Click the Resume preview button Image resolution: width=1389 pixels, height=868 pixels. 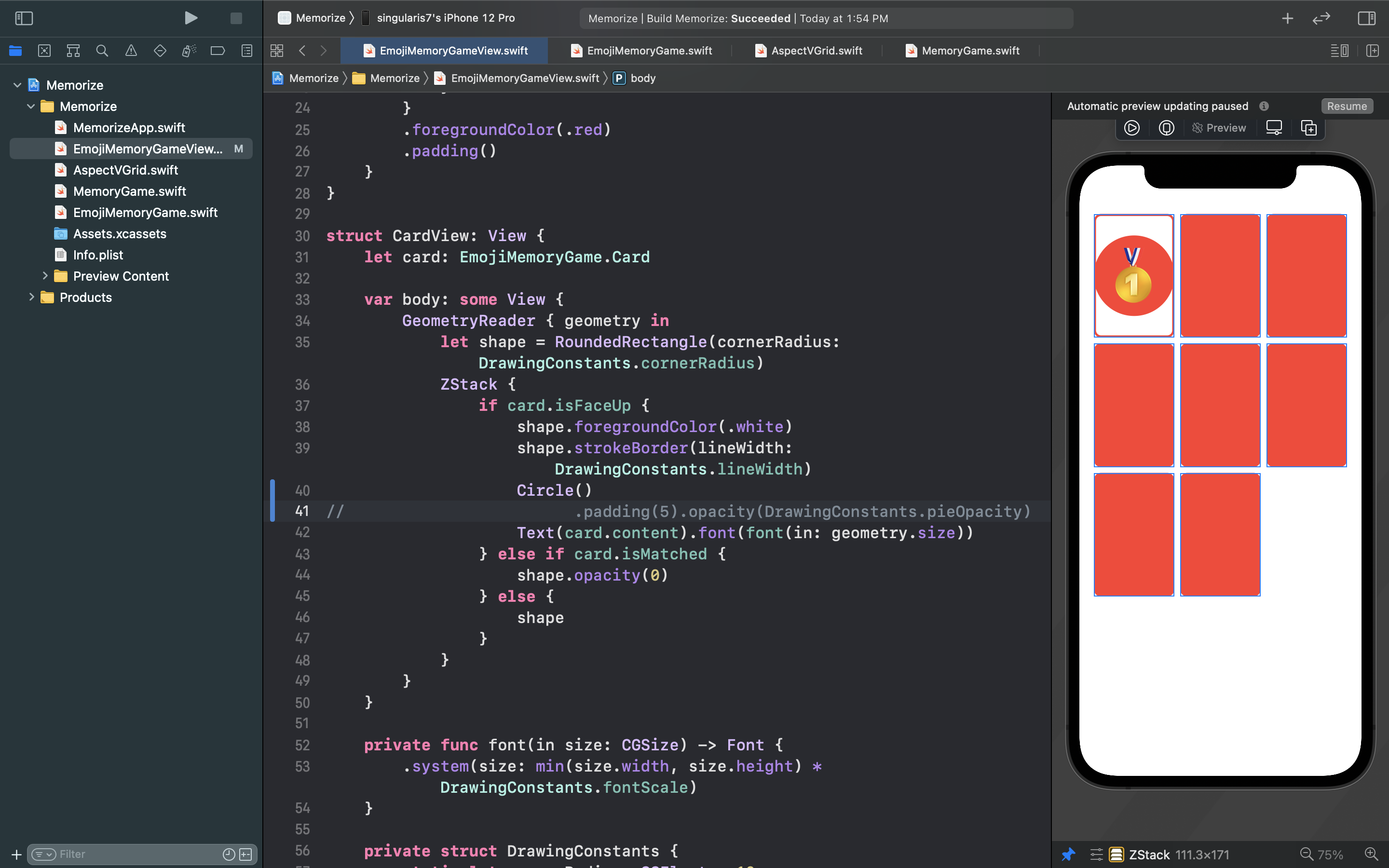click(x=1346, y=106)
